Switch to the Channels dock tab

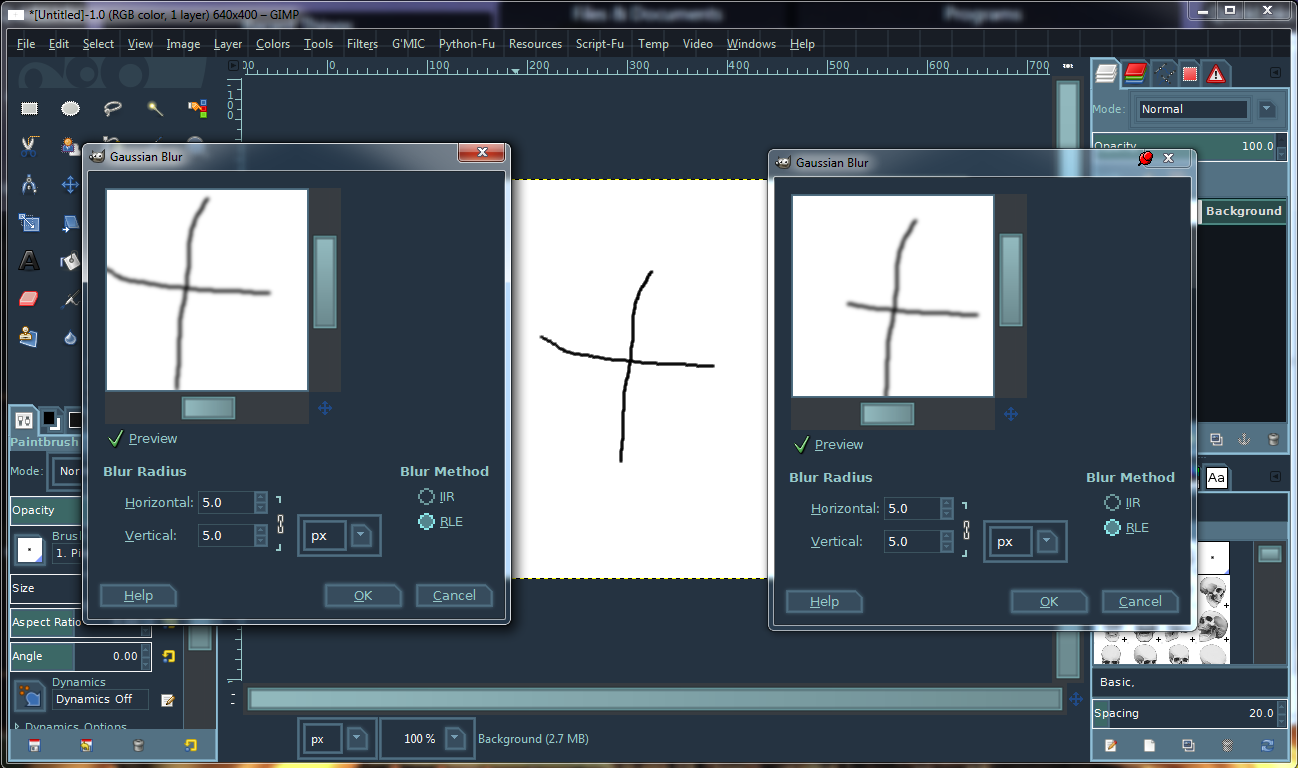pos(1135,72)
